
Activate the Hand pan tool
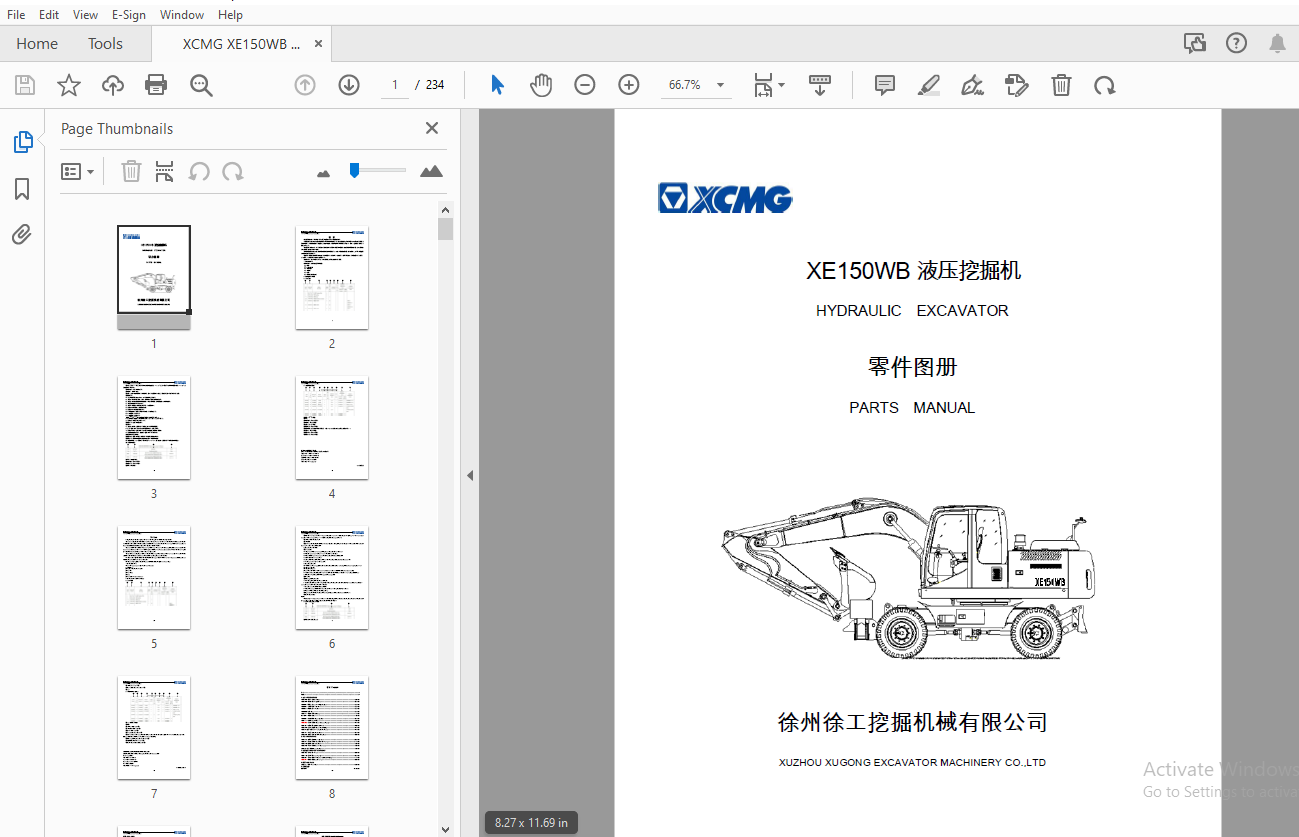(541, 85)
